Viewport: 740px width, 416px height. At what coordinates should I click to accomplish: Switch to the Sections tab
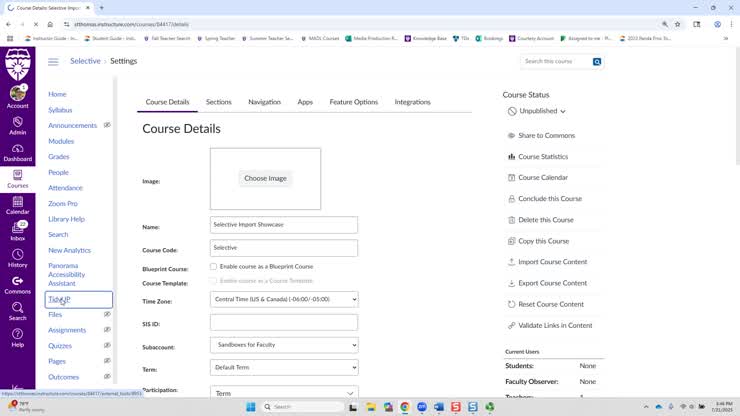pyautogui.click(x=219, y=102)
